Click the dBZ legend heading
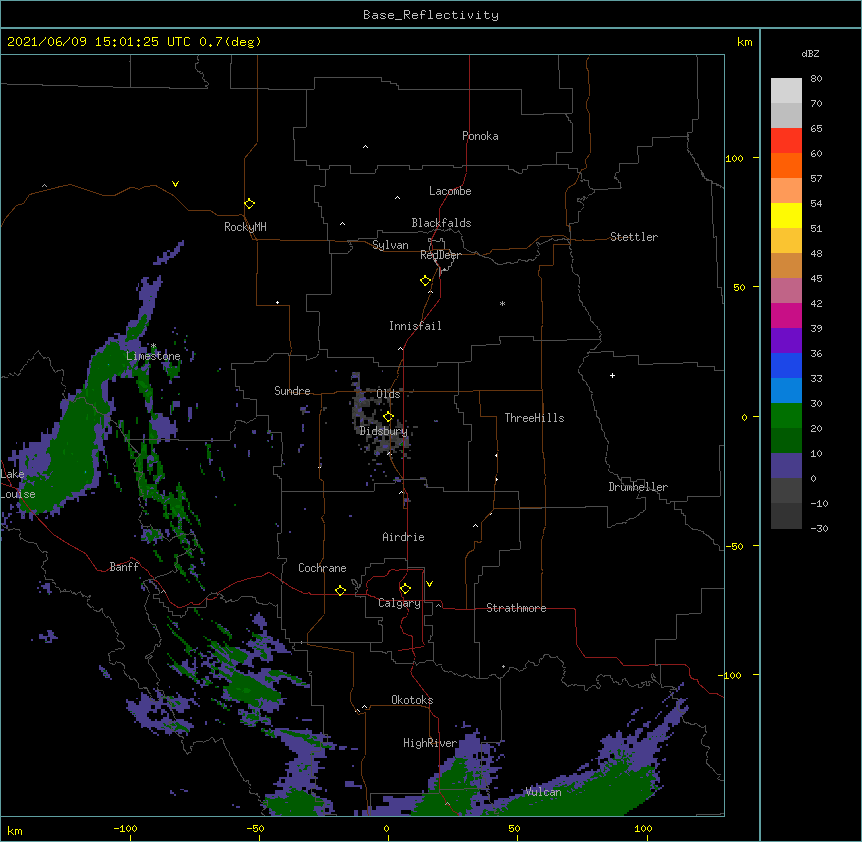 click(x=810, y=53)
